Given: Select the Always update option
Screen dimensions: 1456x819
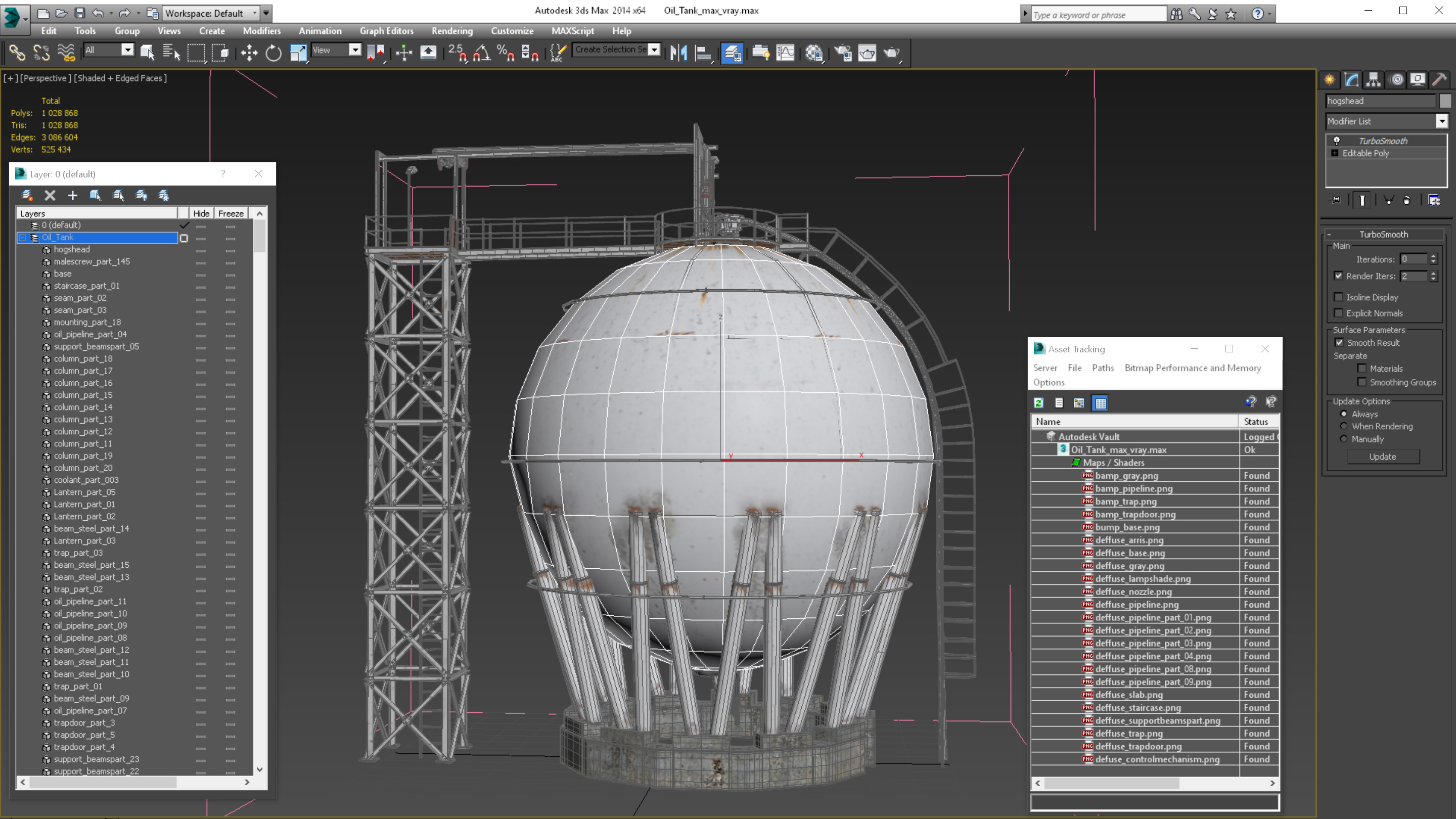Looking at the screenshot, I should point(1344,414).
